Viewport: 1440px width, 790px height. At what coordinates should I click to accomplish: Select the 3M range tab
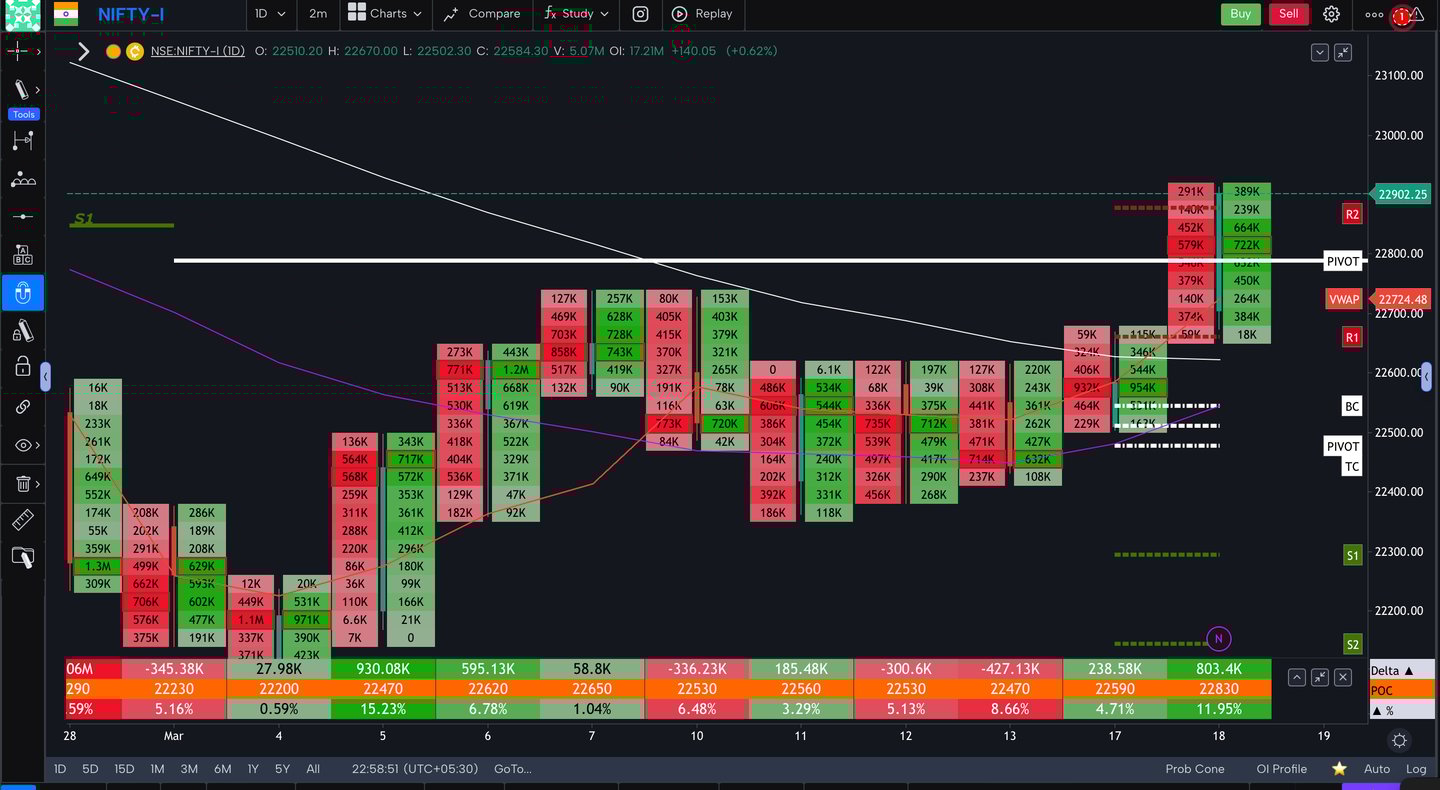coord(189,769)
